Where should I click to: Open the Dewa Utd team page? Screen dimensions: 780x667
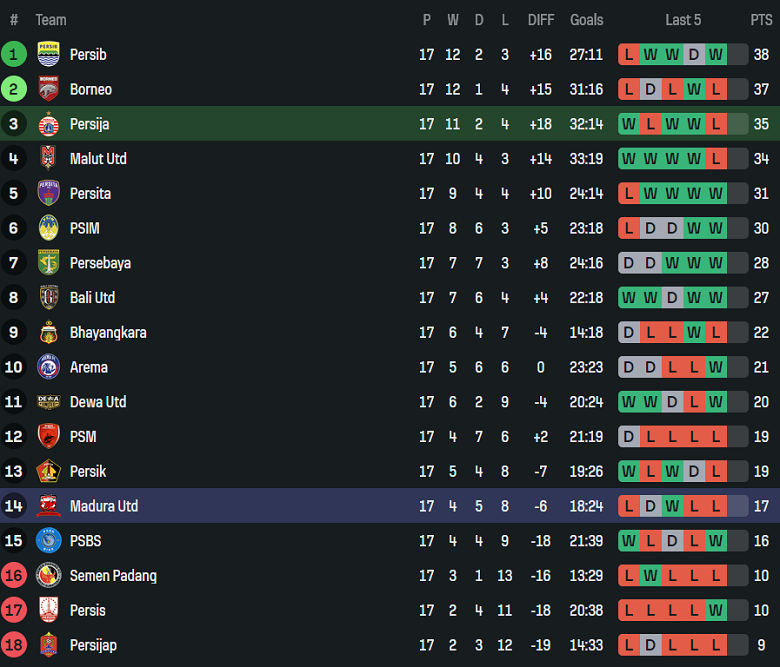[x=98, y=402]
